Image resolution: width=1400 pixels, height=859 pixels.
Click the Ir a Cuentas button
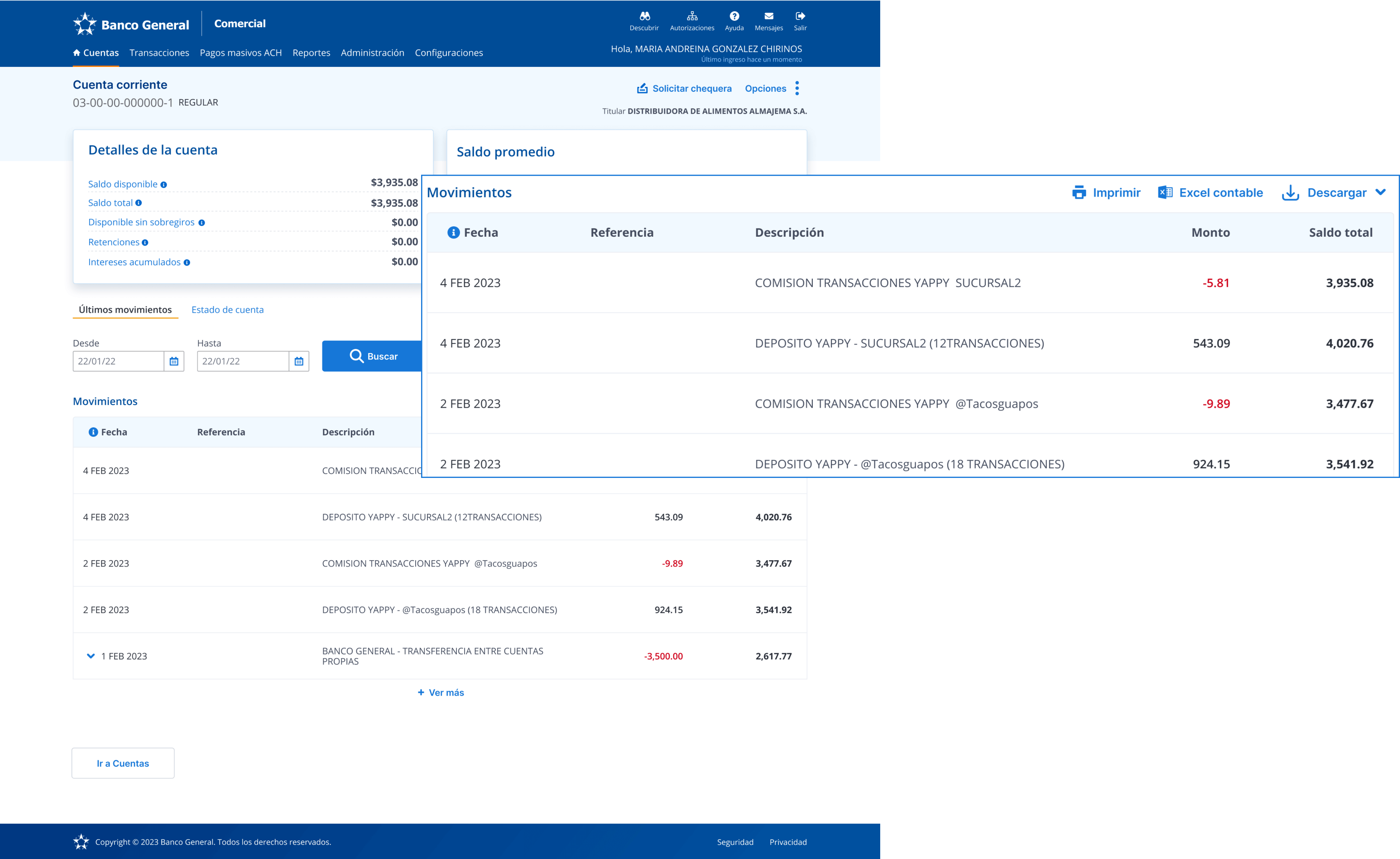pos(123,764)
